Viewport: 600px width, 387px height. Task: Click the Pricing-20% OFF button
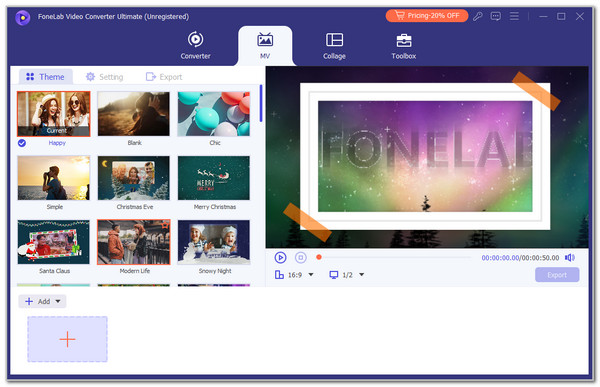point(427,16)
